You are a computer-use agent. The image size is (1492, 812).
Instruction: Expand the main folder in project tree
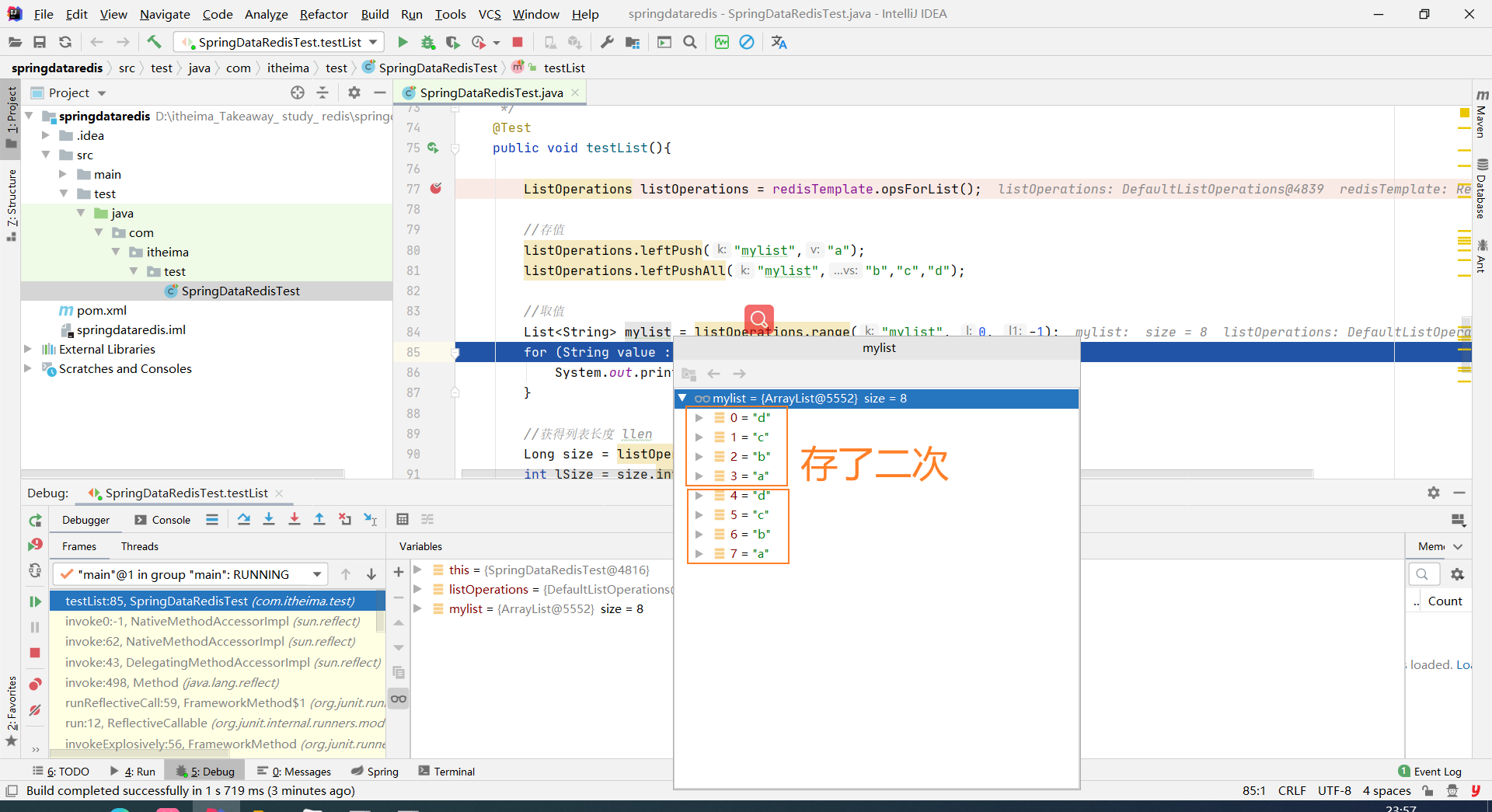coord(63,174)
